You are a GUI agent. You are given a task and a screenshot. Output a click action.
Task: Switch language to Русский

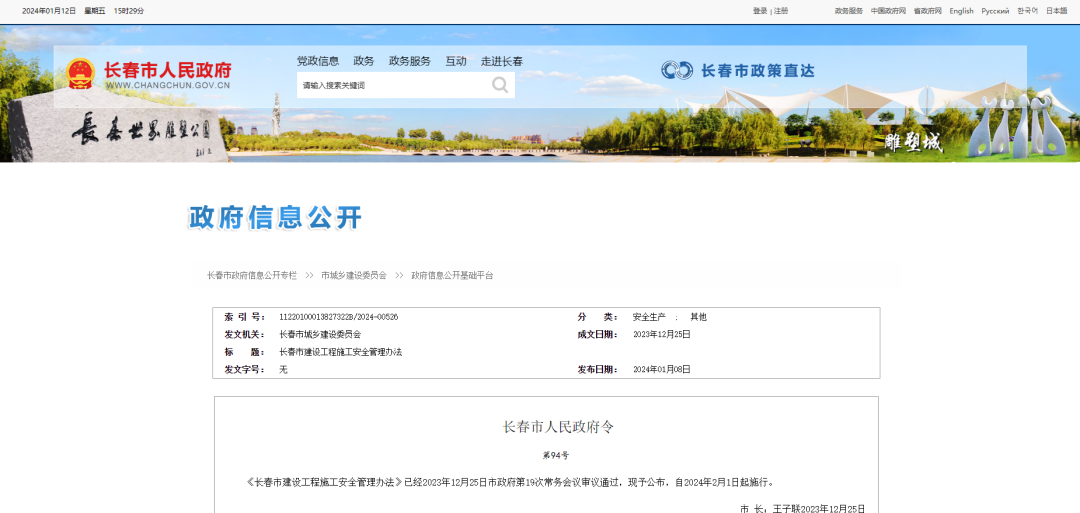(x=995, y=11)
